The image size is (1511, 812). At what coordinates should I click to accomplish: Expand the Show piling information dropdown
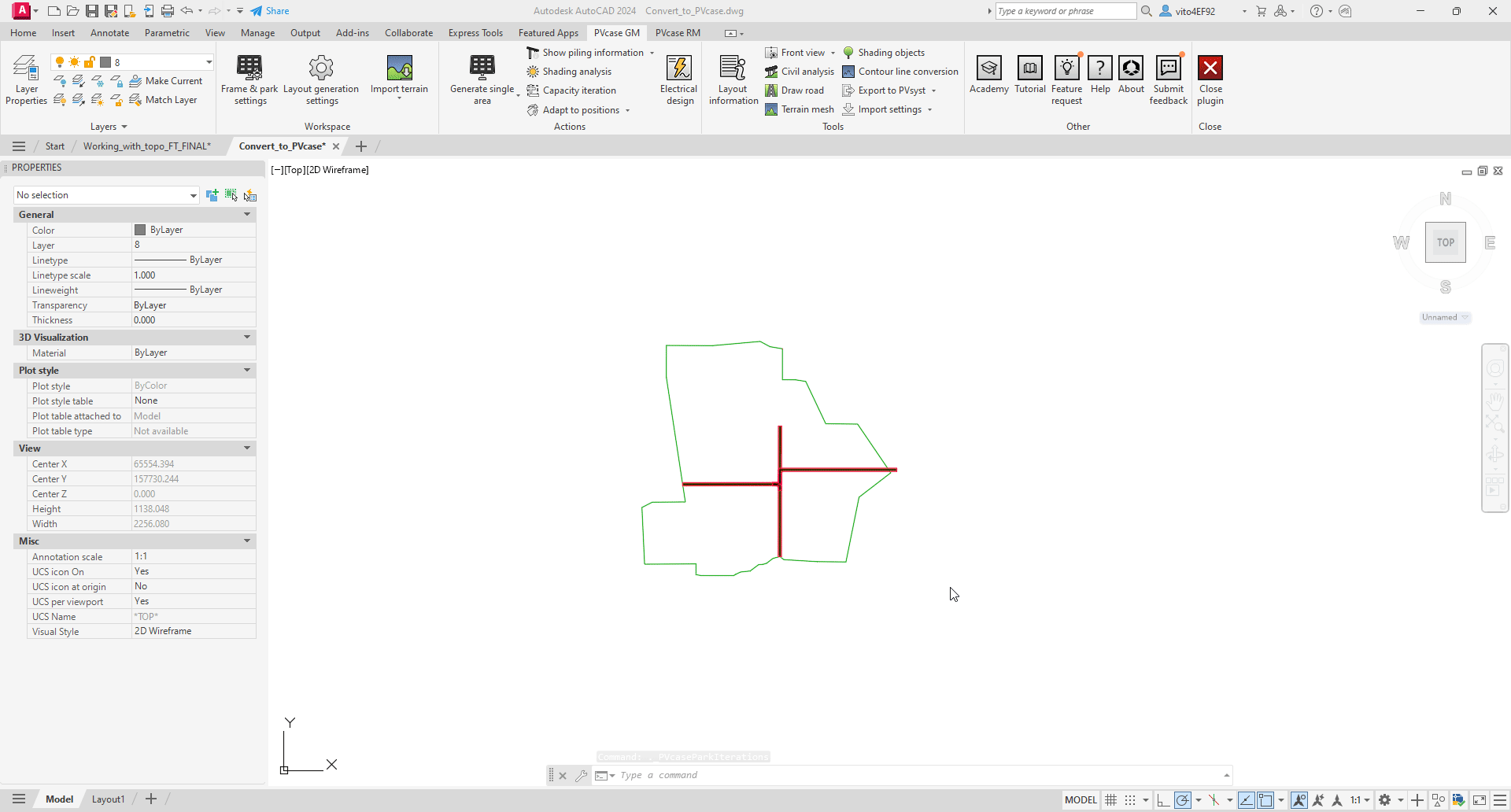(652, 53)
